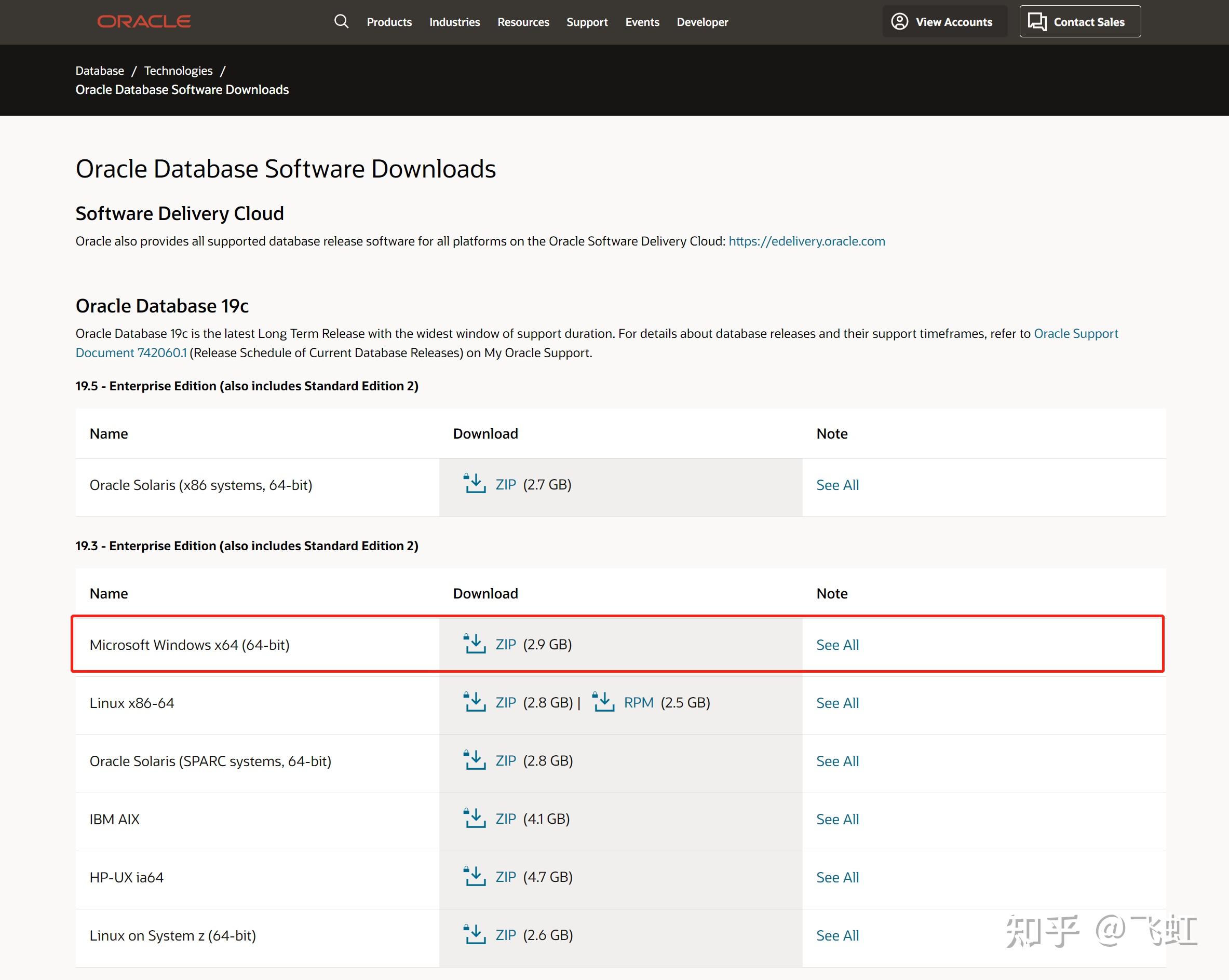
Task: Open the search magnifier icon
Action: [341, 22]
